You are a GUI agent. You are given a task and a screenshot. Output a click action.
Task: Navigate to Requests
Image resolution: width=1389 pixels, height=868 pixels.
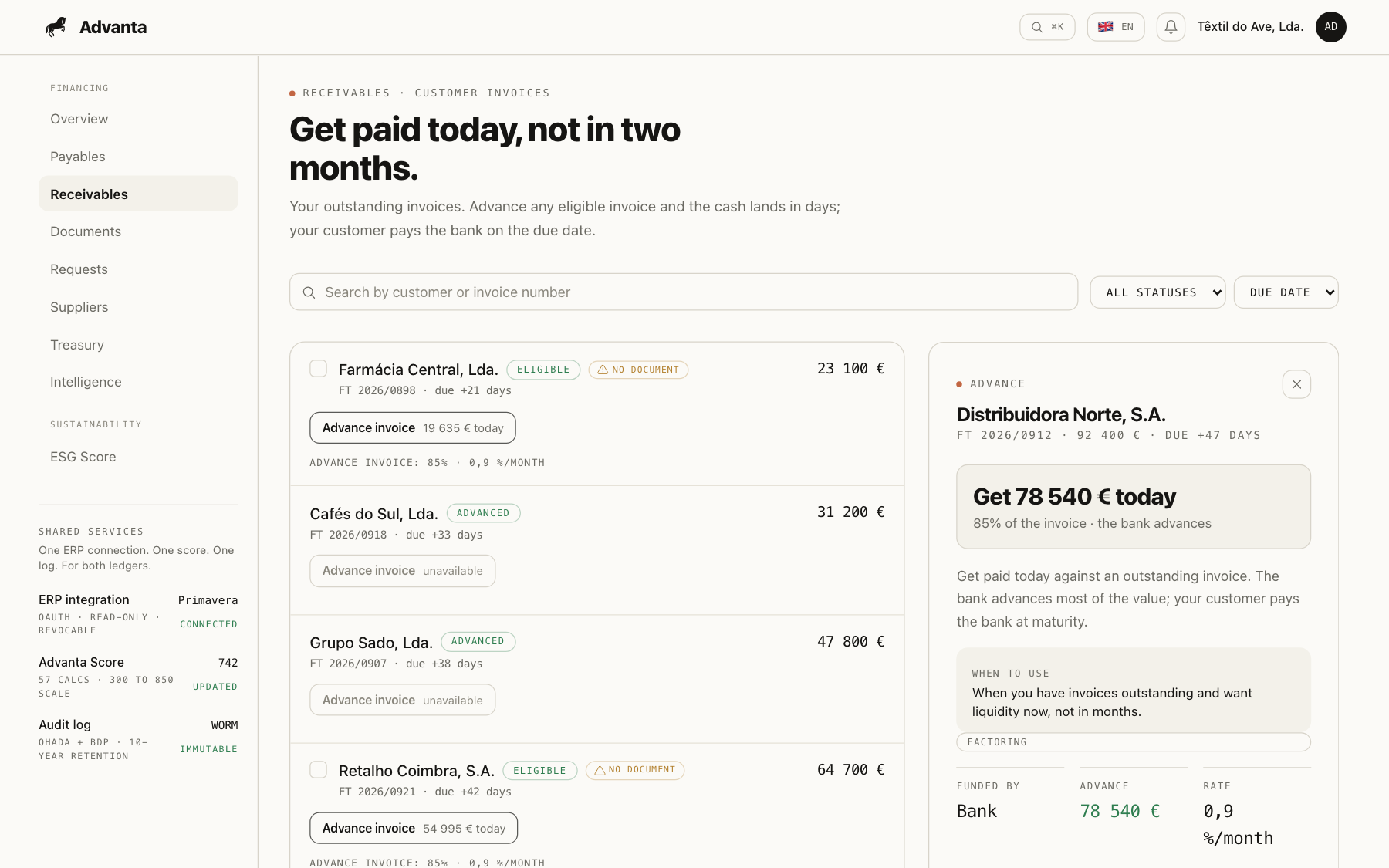138,269
